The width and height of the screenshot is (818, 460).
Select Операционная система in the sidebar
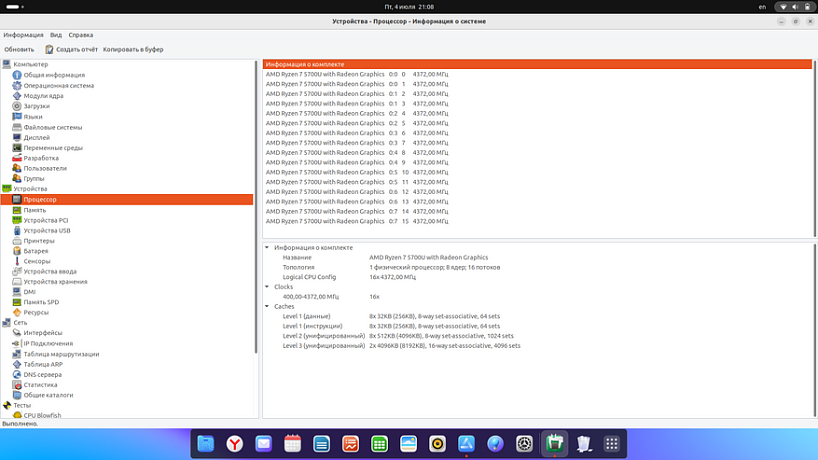[x=58, y=85]
